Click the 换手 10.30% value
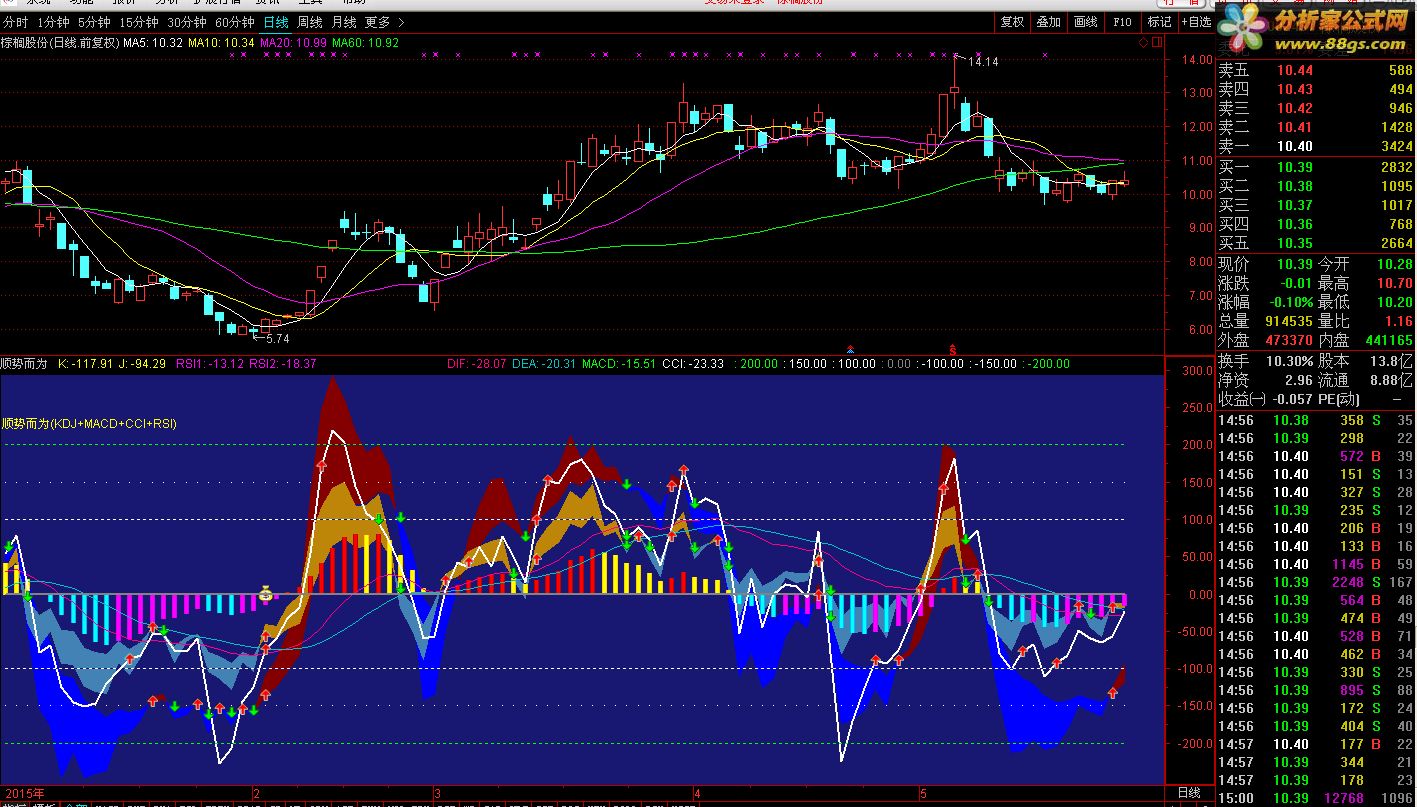The width and height of the screenshot is (1417, 807). pyautogui.click(x=1290, y=360)
